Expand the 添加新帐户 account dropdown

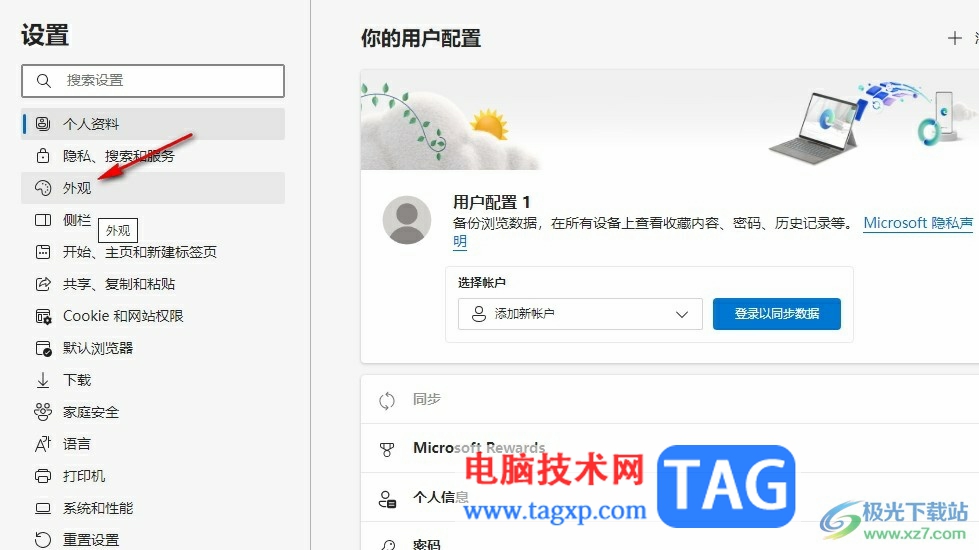click(x=580, y=313)
